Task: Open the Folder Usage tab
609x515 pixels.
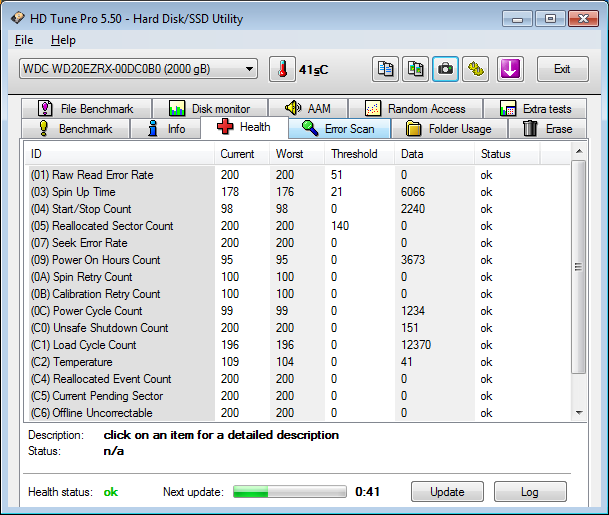Action: 449,129
